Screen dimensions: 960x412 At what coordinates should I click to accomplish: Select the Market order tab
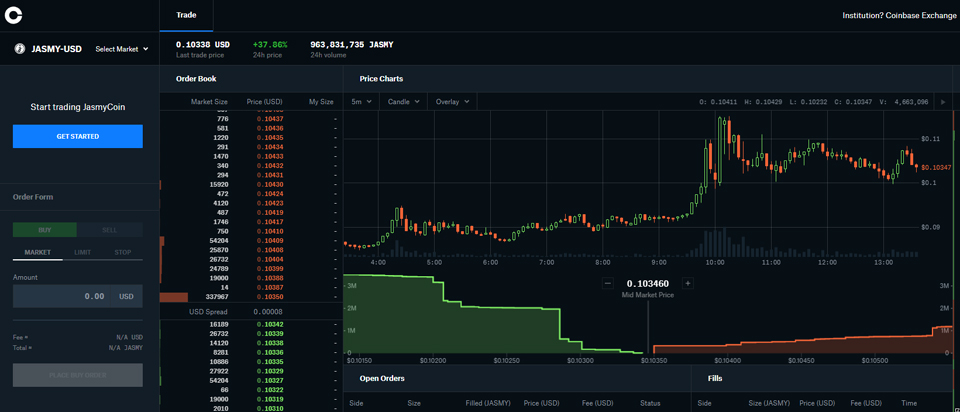coord(37,252)
